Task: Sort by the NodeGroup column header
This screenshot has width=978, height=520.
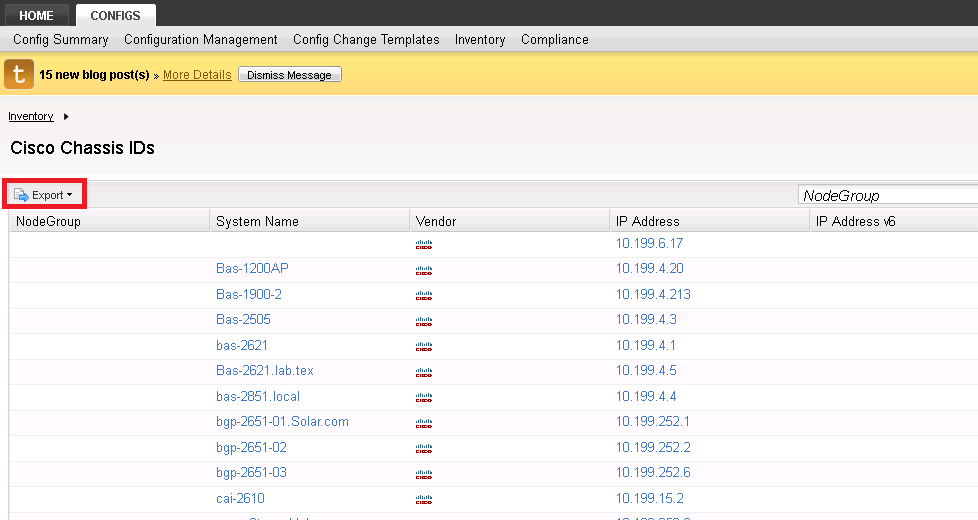Action: [x=110, y=221]
